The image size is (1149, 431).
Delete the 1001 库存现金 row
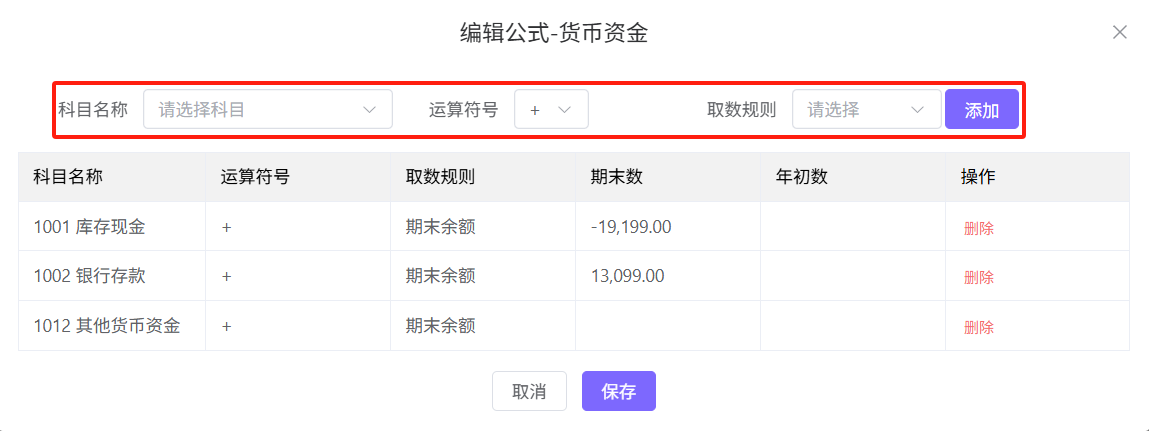tap(978, 228)
